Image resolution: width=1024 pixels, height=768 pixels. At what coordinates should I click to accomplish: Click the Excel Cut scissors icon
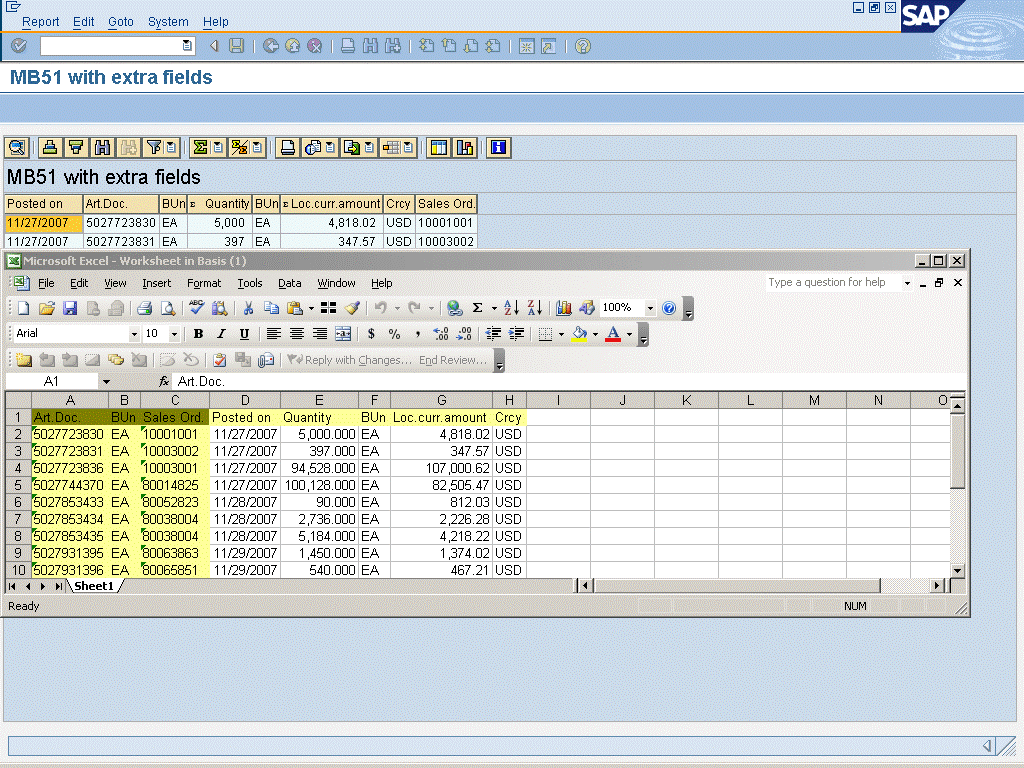[248, 308]
